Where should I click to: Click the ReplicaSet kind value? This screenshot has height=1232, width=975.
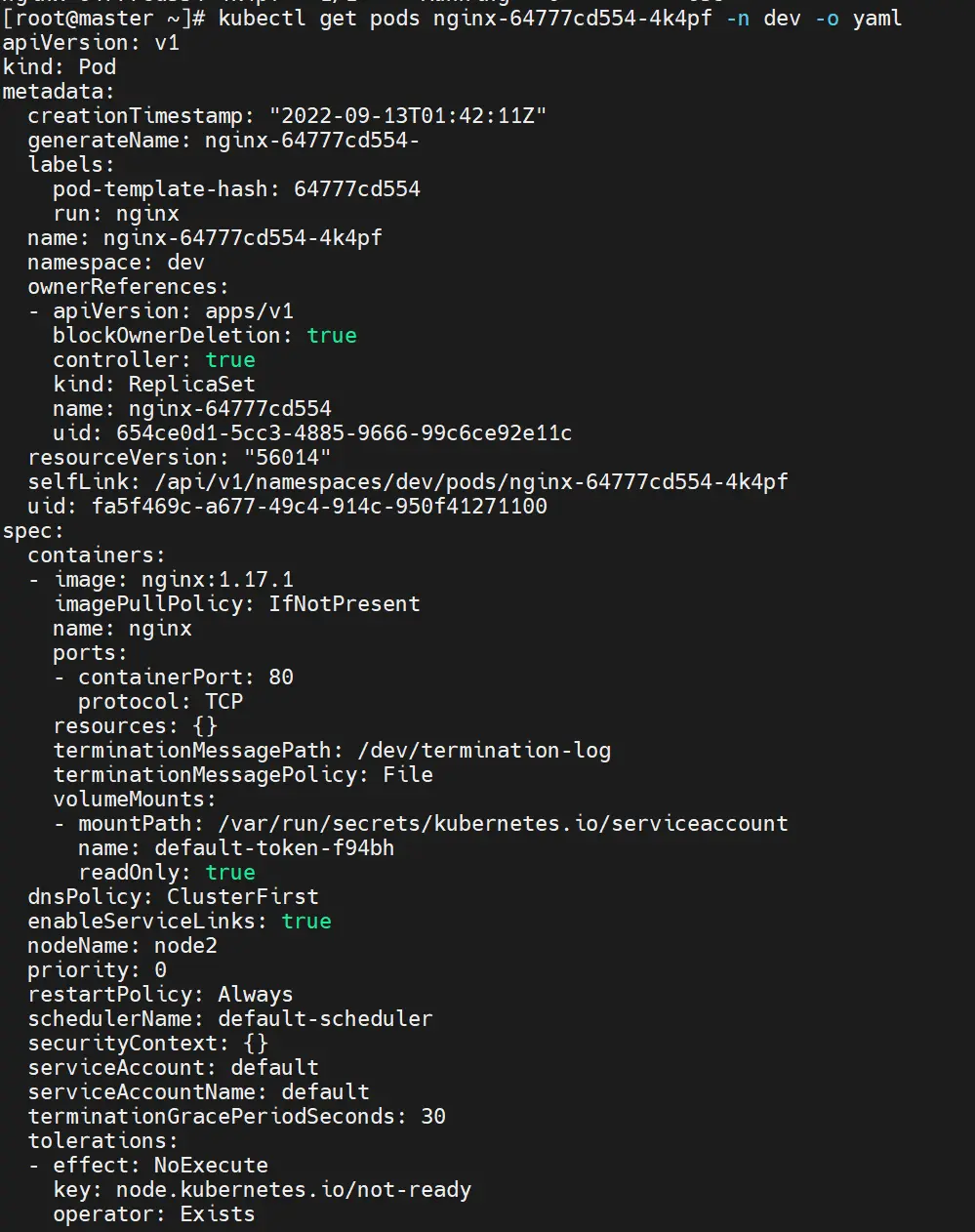[x=191, y=385]
